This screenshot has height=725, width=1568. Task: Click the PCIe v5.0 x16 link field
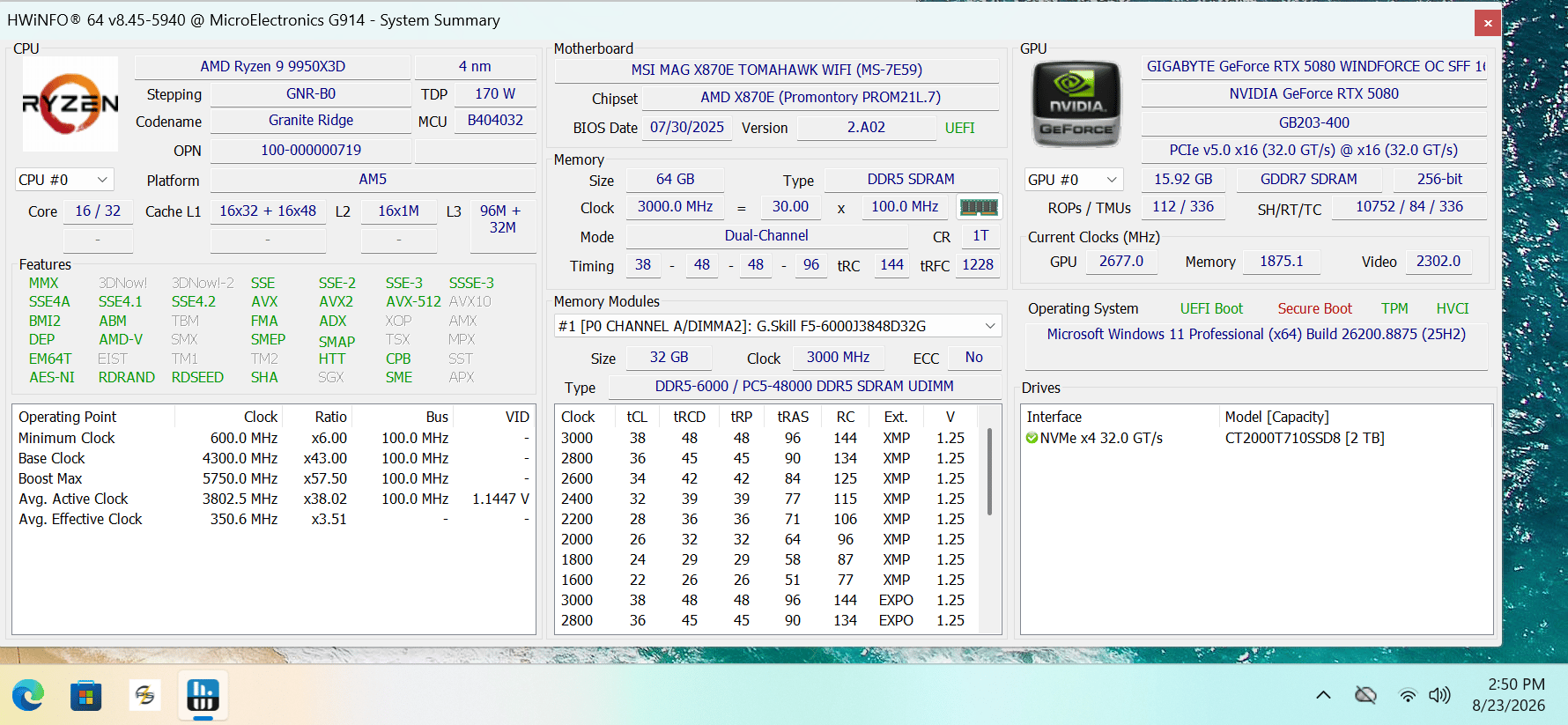(x=1314, y=151)
